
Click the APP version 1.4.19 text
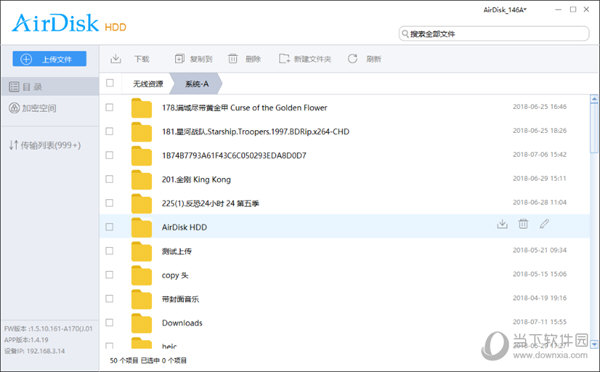coord(26,340)
